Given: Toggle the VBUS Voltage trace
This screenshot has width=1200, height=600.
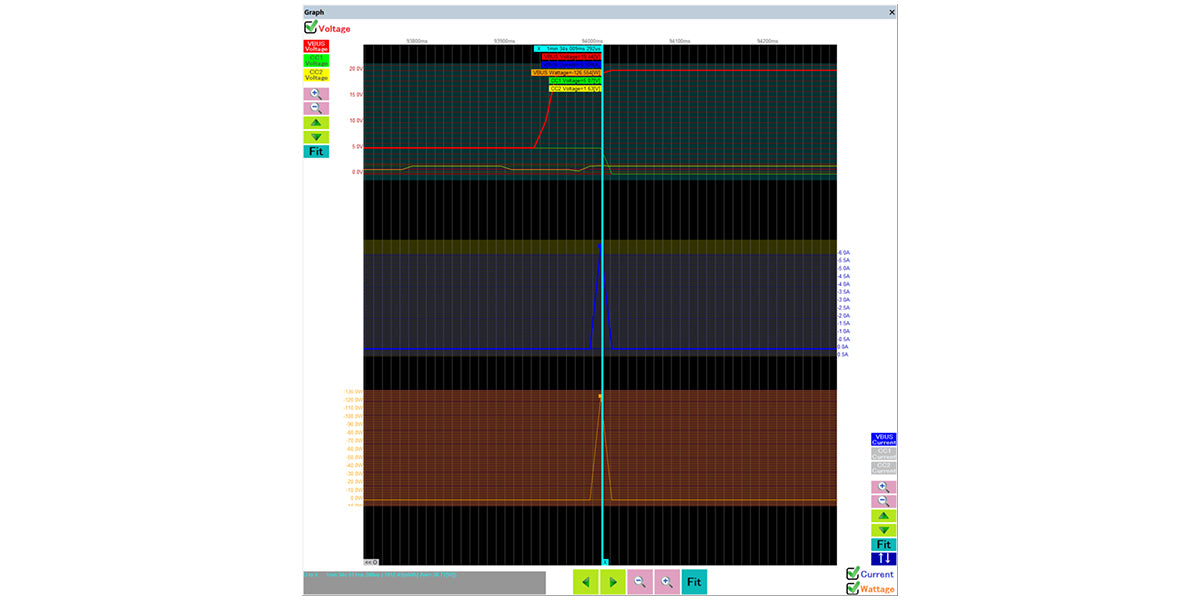Looking at the screenshot, I should 316,46.
